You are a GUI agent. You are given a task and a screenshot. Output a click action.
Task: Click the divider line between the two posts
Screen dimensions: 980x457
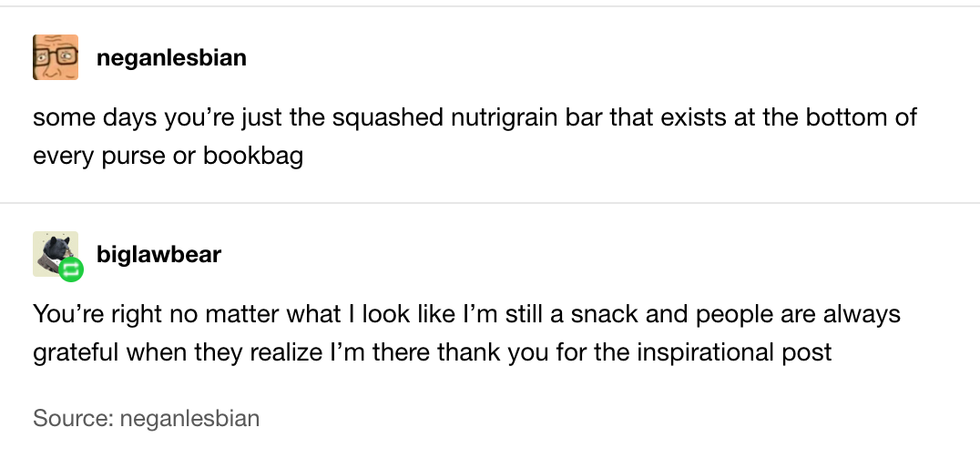click(x=490, y=203)
